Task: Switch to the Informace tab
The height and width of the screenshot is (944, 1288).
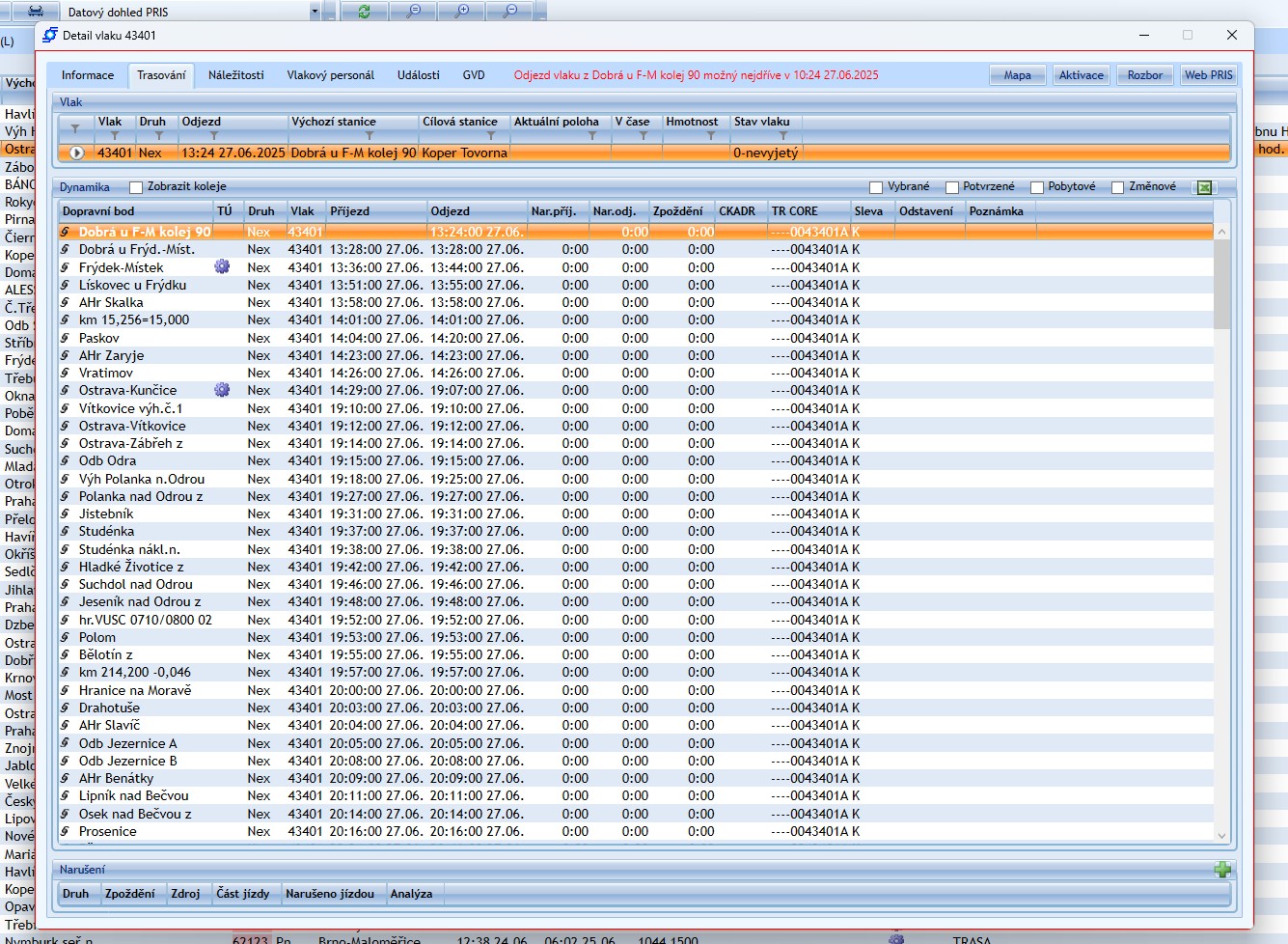Action: pyautogui.click(x=88, y=75)
